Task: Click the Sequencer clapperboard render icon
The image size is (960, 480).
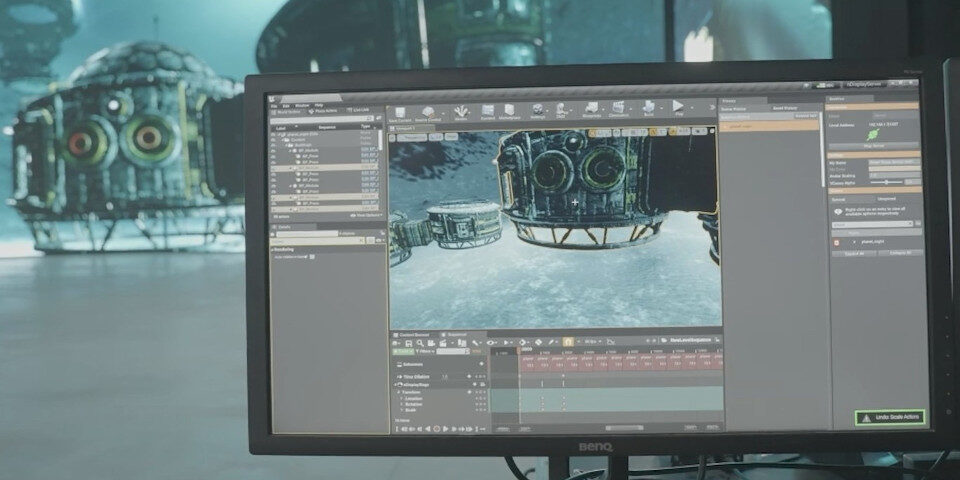Action: [x=443, y=343]
